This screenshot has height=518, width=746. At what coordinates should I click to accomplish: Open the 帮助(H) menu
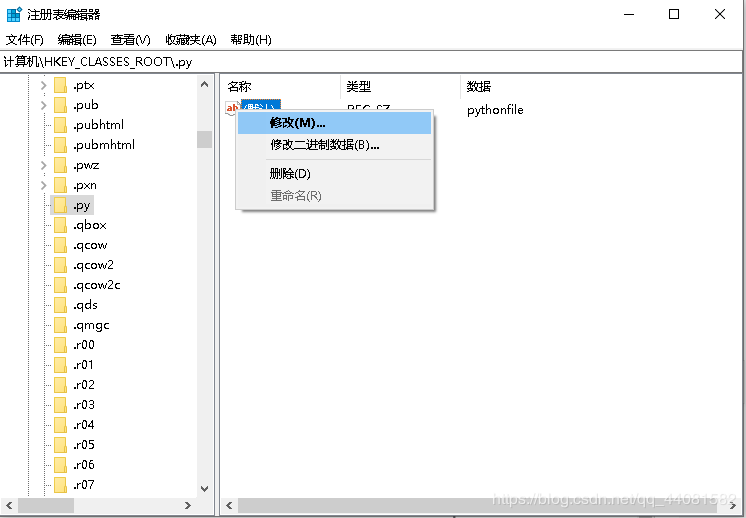pos(251,39)
